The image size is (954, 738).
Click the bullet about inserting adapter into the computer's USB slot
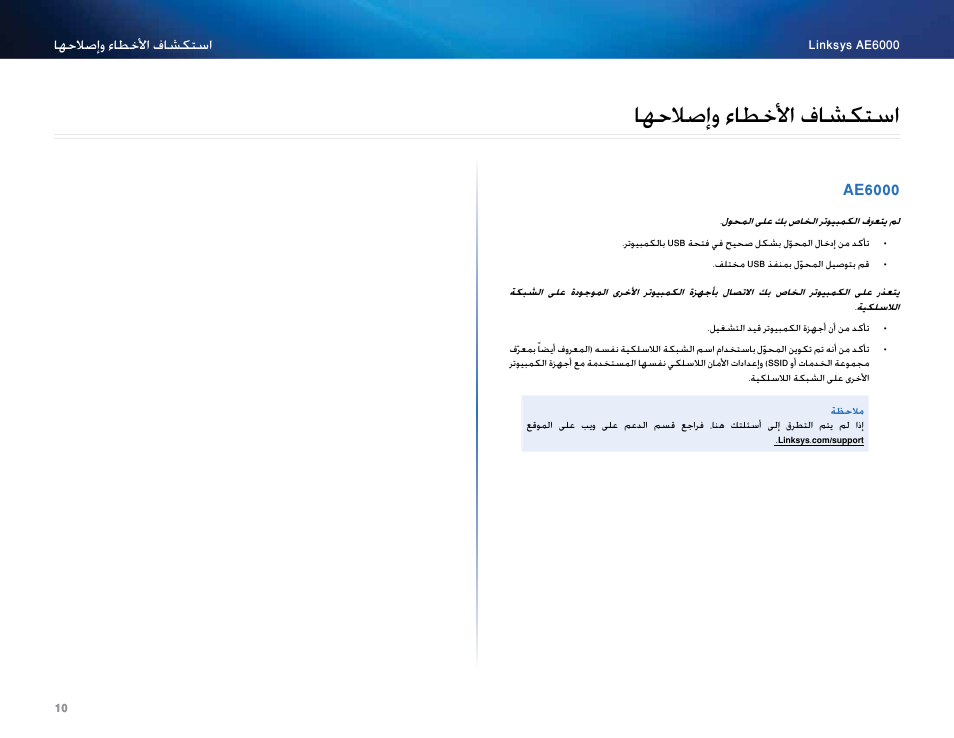(746, 243)
